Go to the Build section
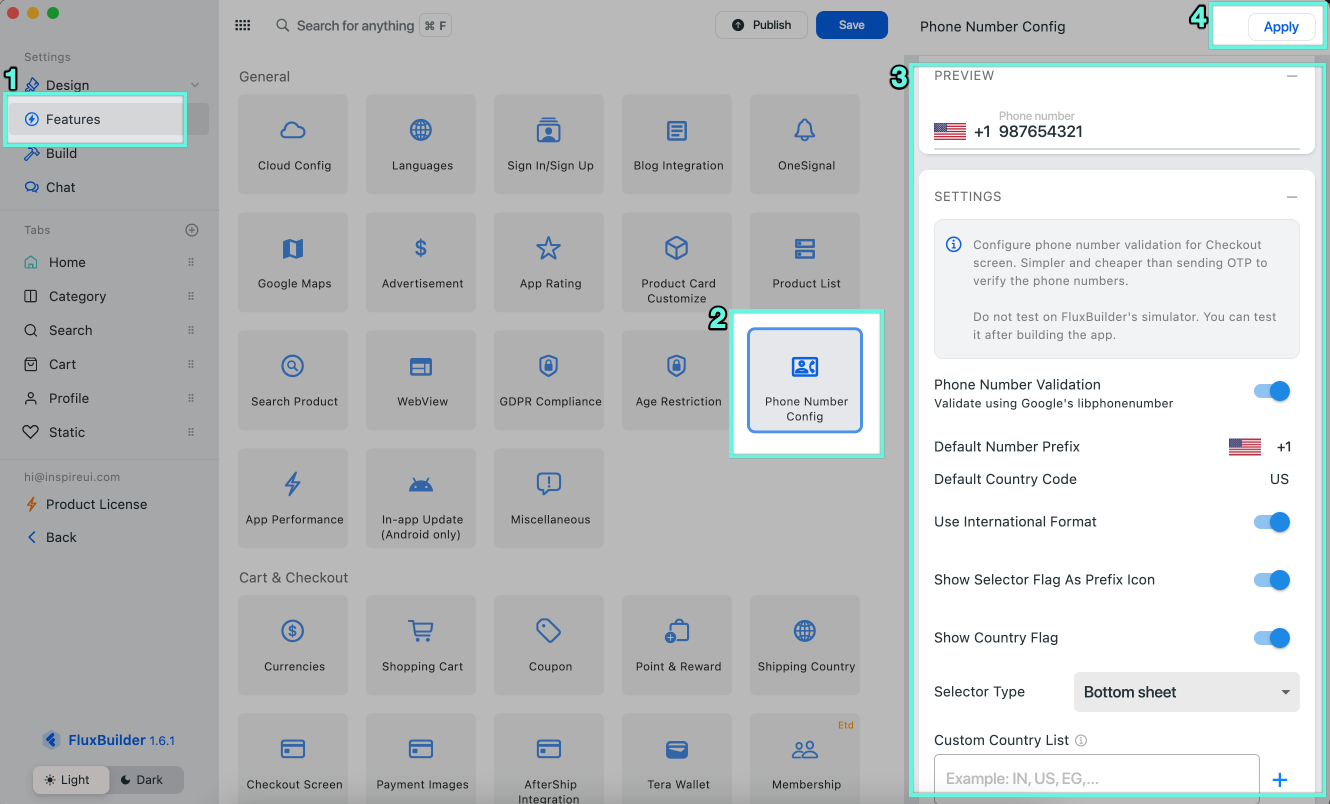This screenshot has width=1330, height=804. pos(61,153)
